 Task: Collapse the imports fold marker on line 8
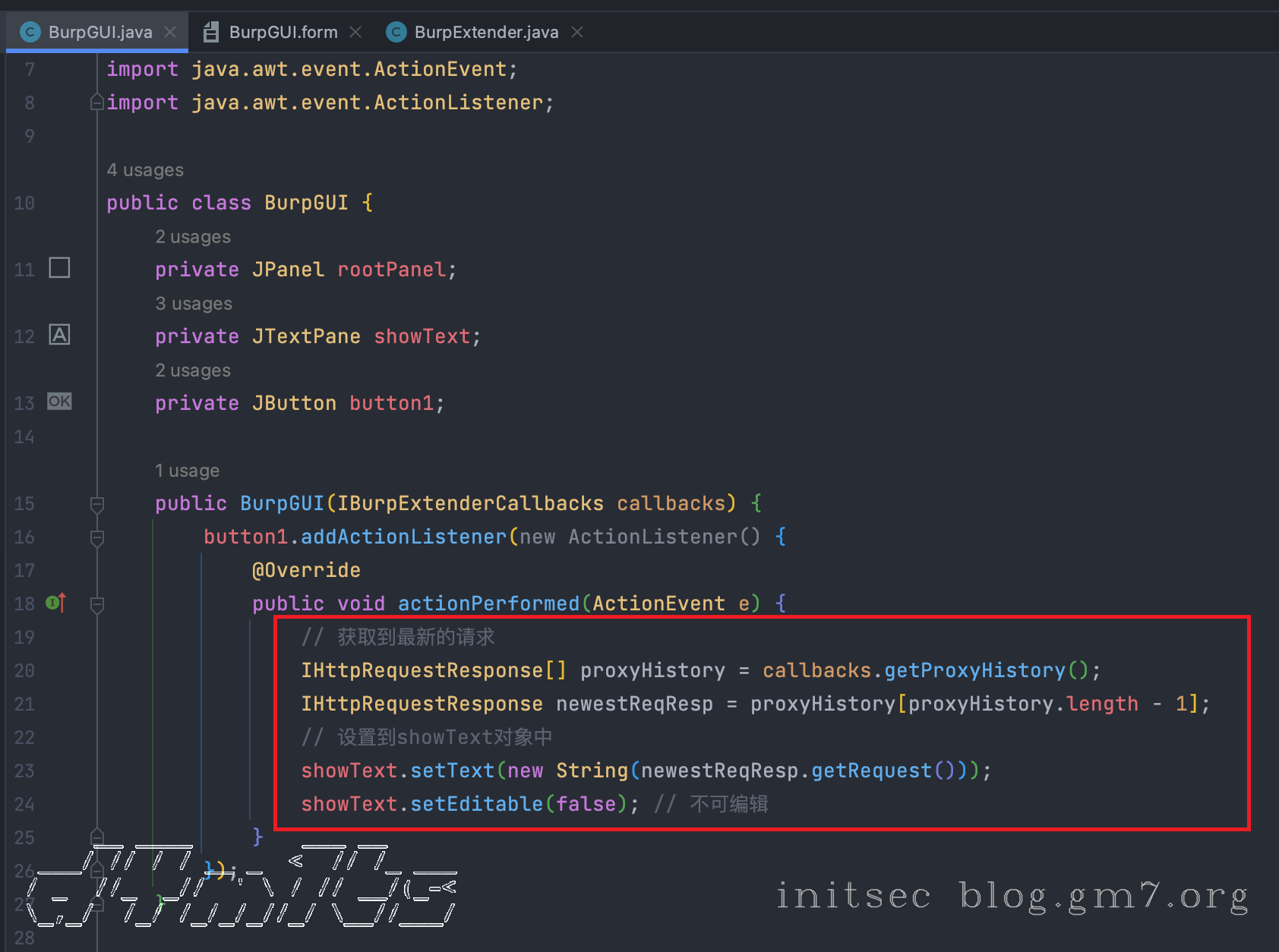tap(96, 102)
